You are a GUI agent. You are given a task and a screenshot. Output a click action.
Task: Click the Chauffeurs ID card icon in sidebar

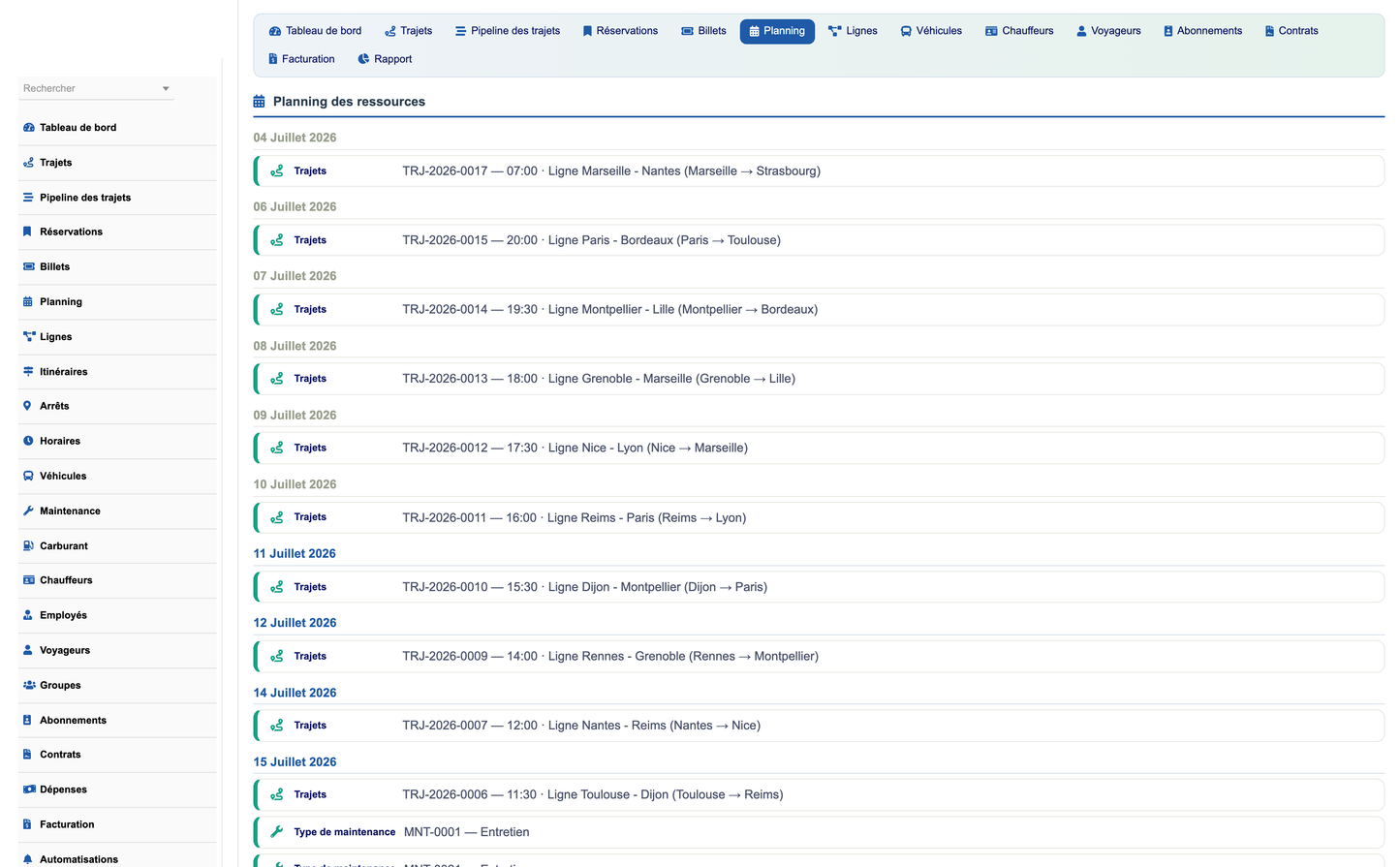click(x=28, y=580)
